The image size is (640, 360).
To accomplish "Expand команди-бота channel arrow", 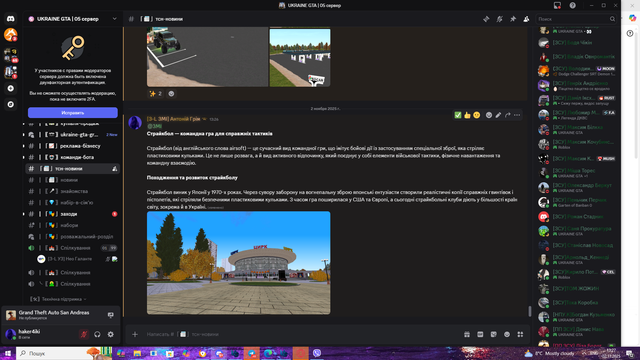I will tap(24, 157).
